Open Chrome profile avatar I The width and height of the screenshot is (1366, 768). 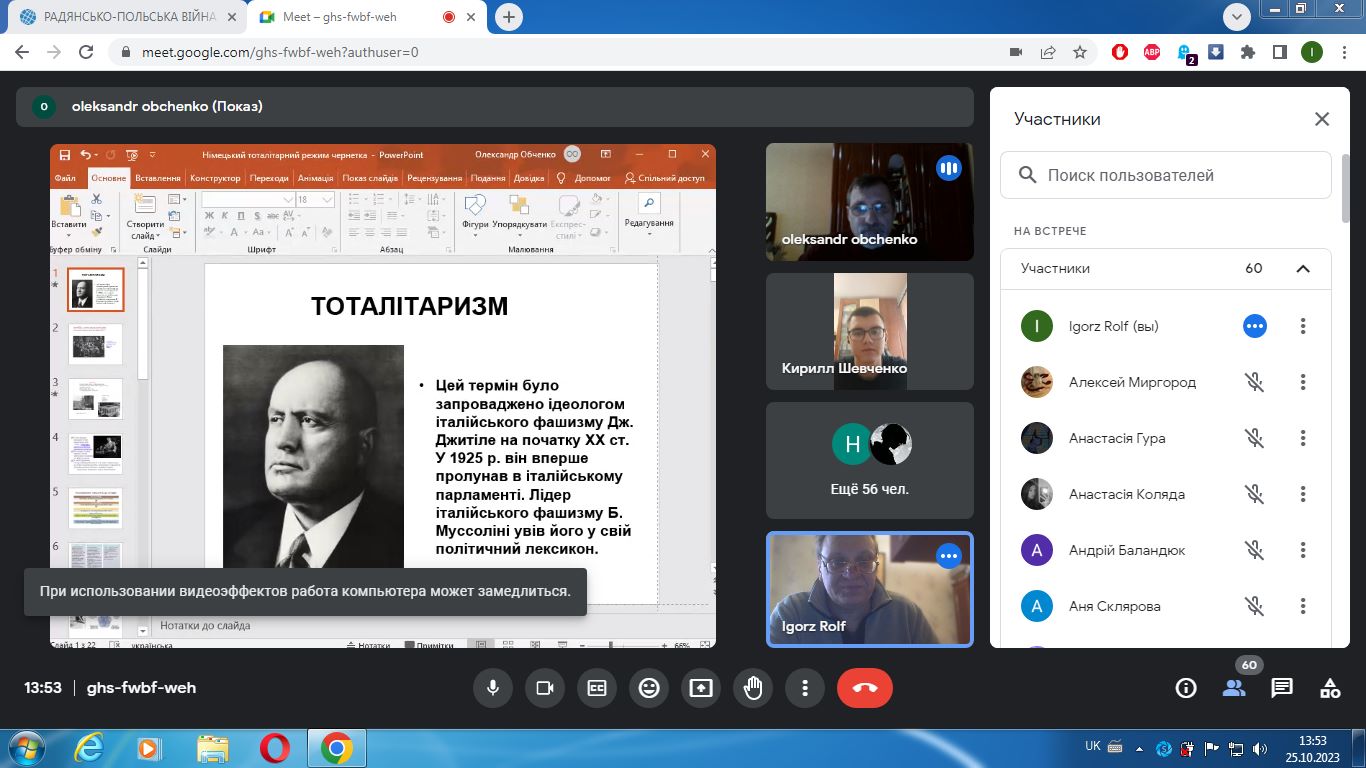(1311, 52)
